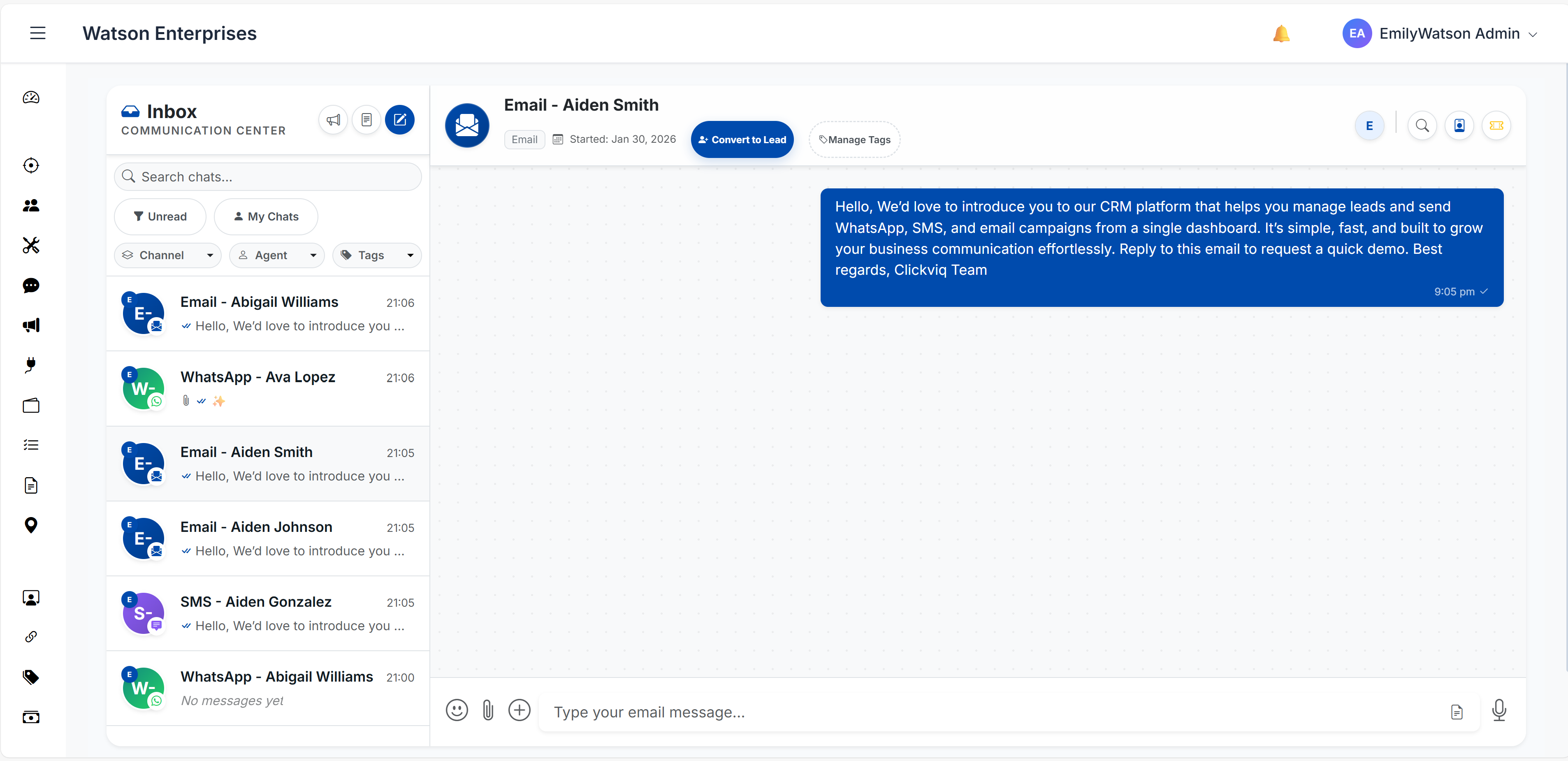Expand the Channel filter dropdown
Screen dimensions: 1568x761
click(x=167, y=255)
